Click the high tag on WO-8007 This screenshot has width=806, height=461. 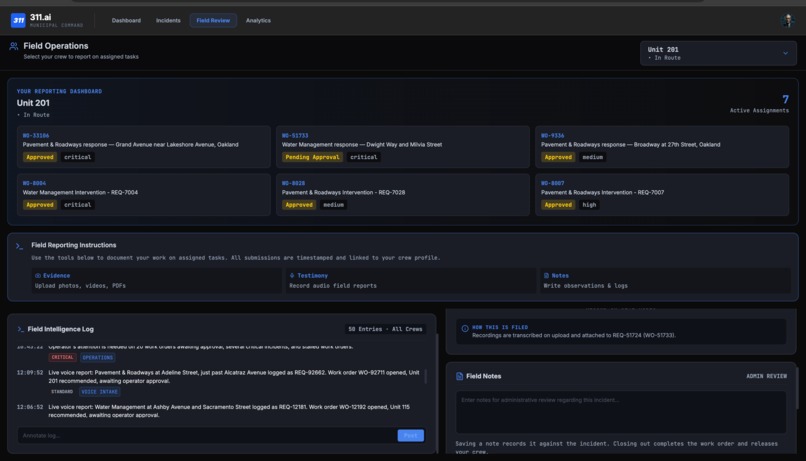(589, 205)
